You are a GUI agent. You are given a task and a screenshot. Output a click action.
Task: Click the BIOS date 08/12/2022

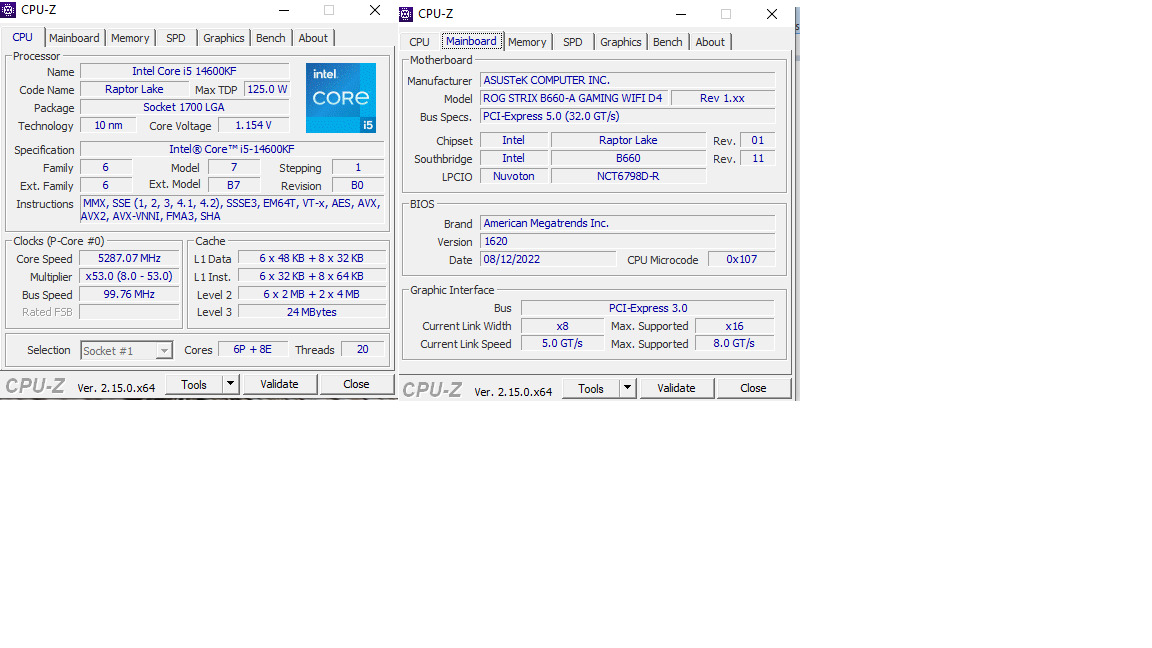pyautogui.click(x=548, y=259)
